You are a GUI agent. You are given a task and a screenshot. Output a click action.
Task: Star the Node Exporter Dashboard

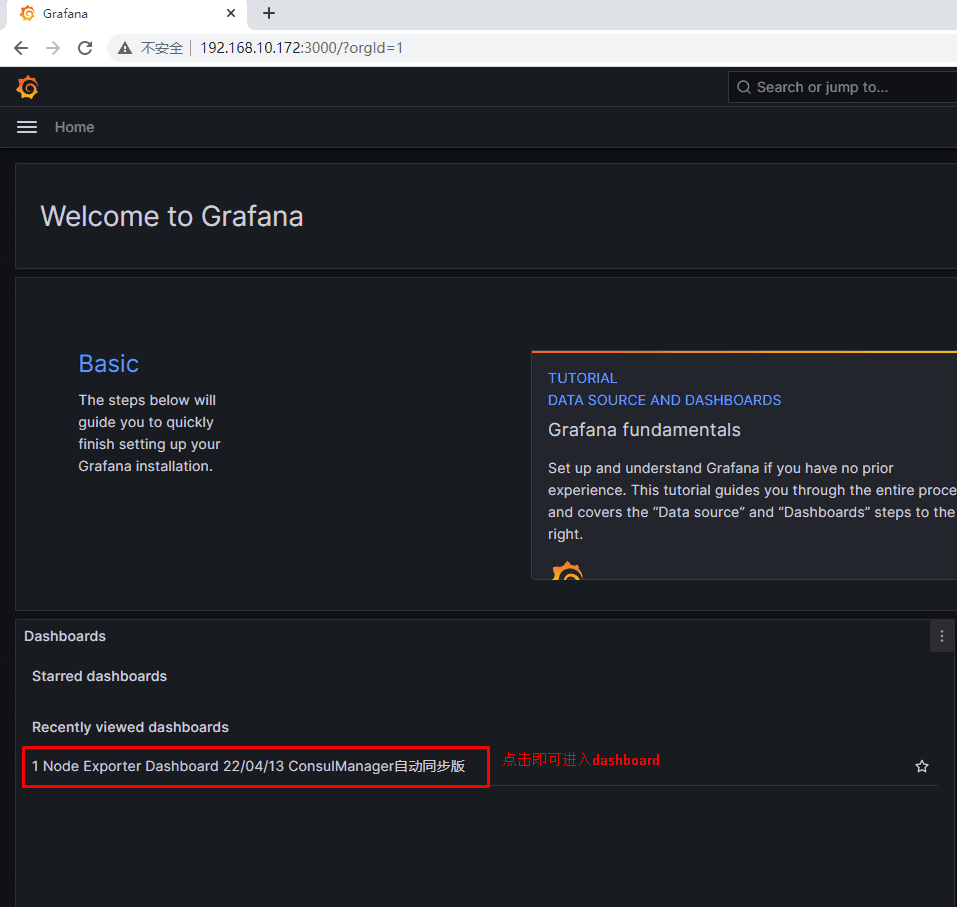(922, 767)
